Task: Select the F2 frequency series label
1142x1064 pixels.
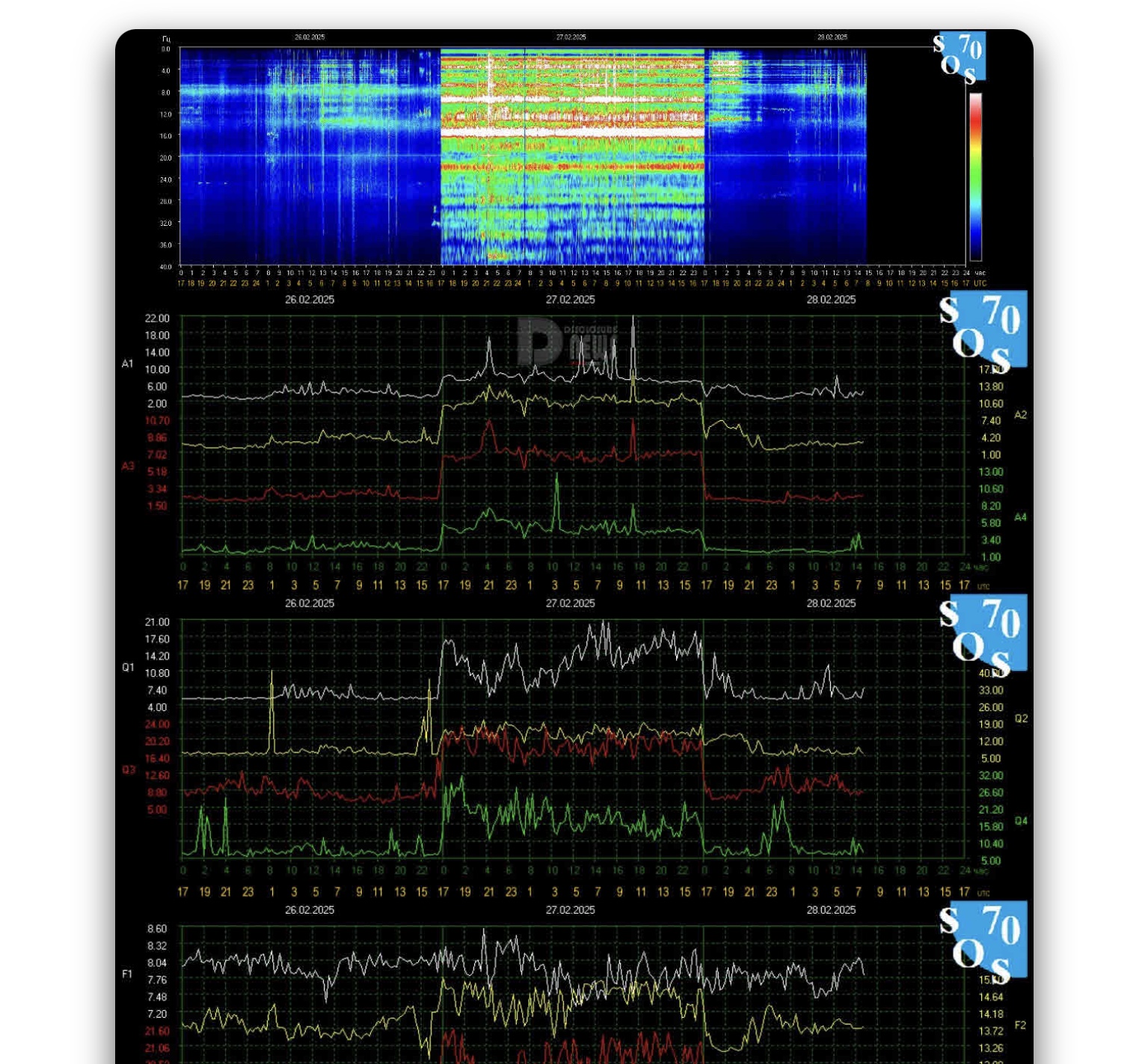Action: tap(1020, 1024)
